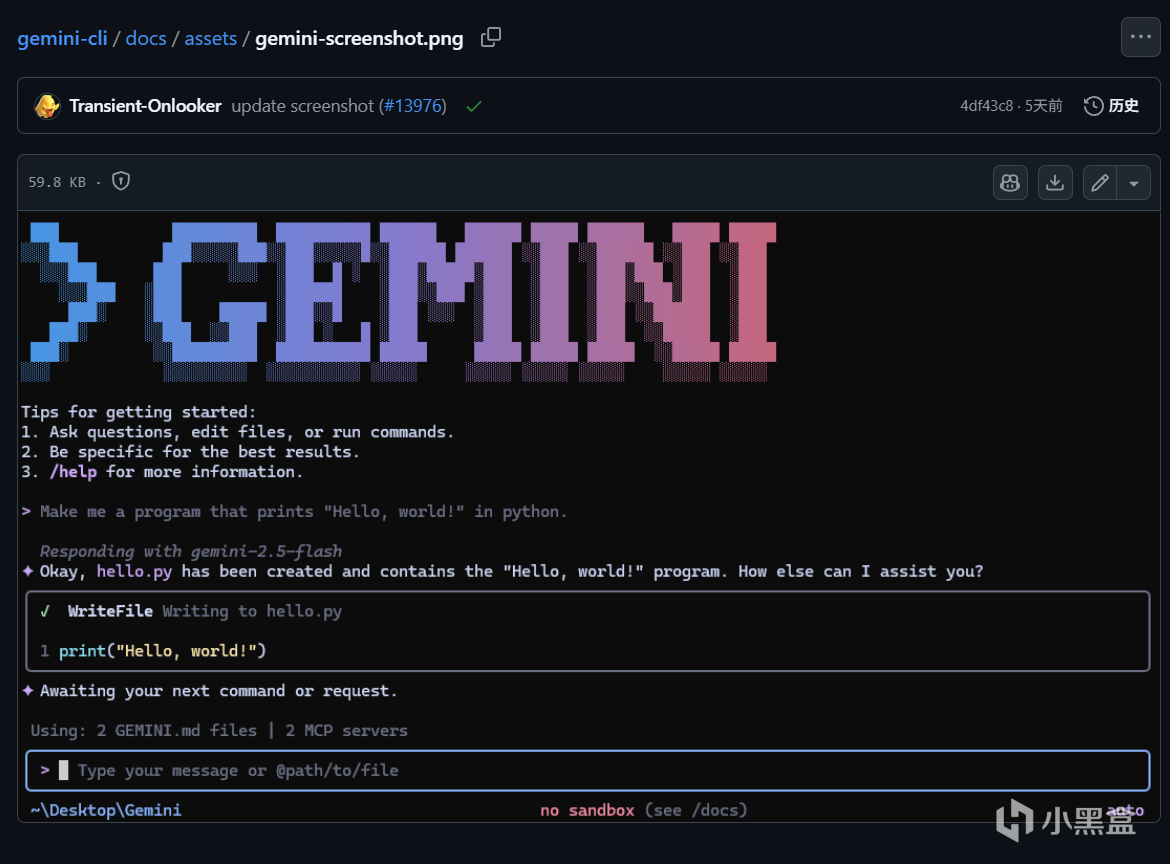Screen dimensions: 1170x864
Task: Click the gemini-screenshot.png file name
Action: tap(359, 38)
